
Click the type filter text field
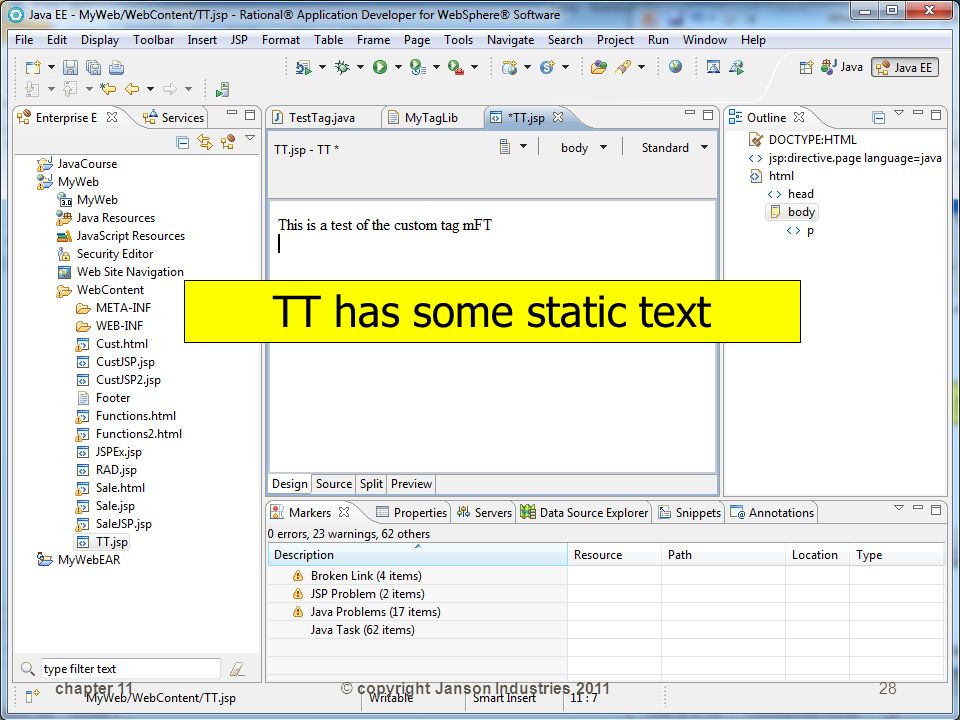tap(130, 669)
